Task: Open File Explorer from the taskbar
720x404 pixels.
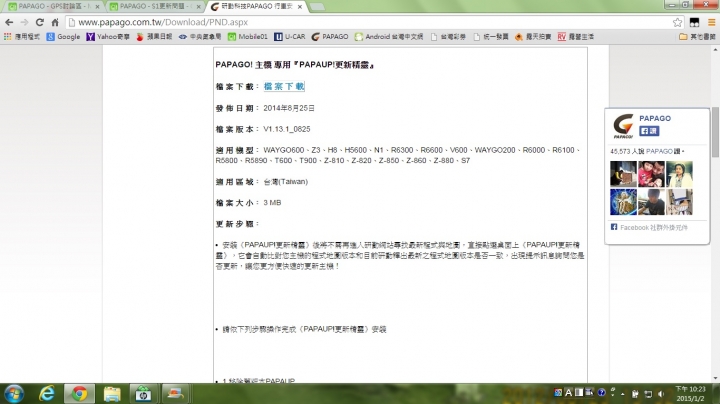Action: click(112, 394)
